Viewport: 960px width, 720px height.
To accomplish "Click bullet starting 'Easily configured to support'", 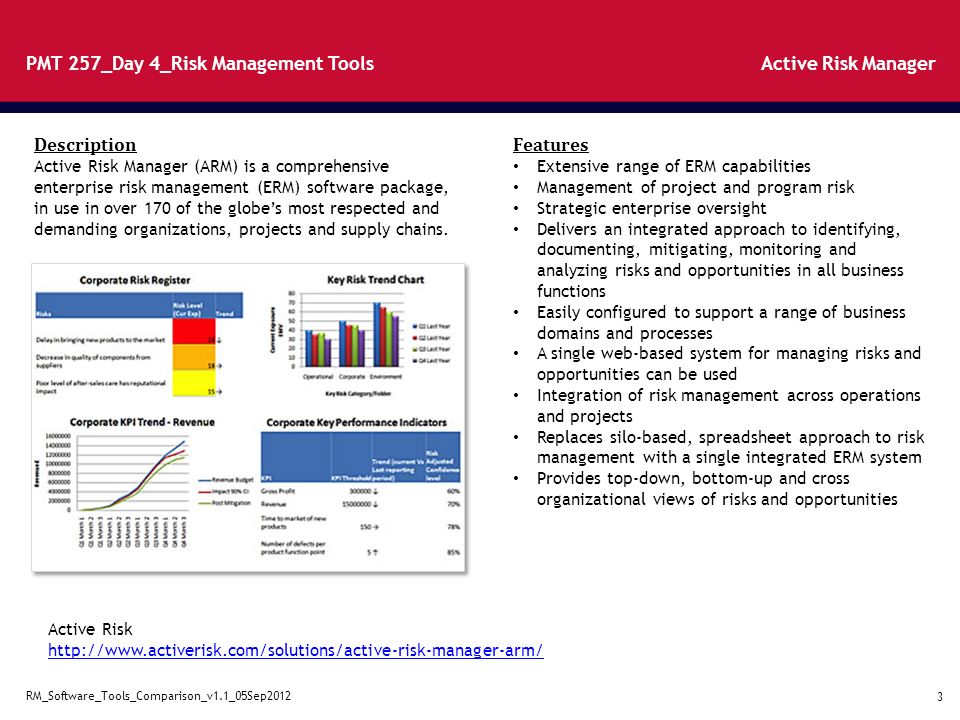I will (721, 323).
